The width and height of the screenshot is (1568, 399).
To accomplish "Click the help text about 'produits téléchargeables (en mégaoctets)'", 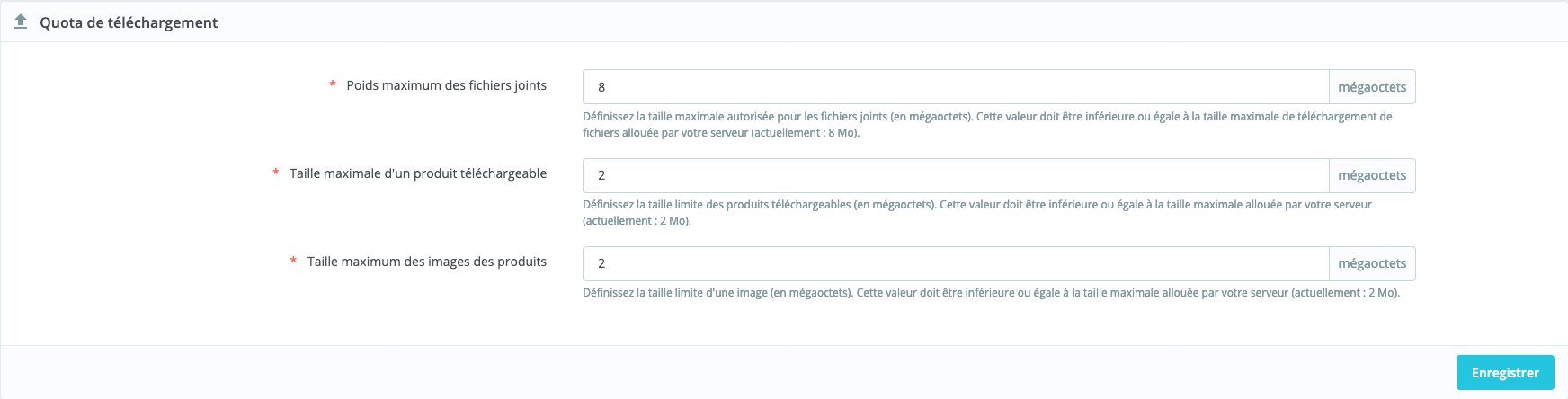I will tap(977, 213).
